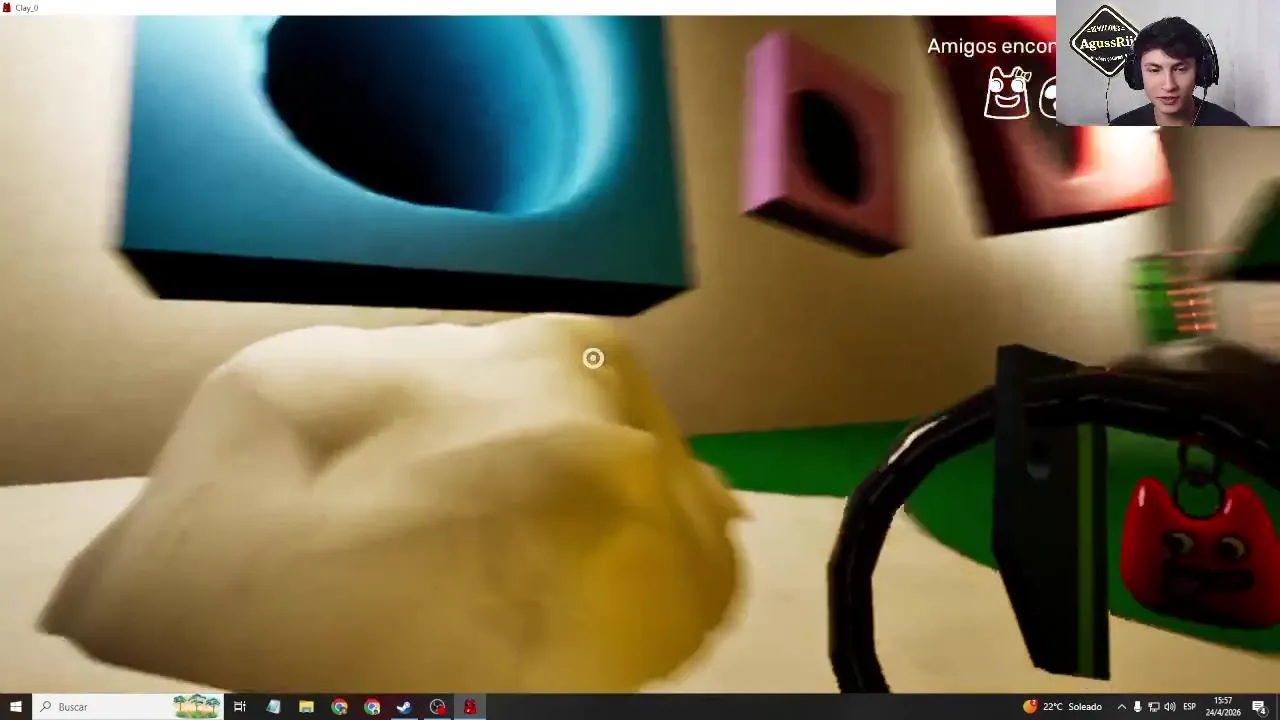Click the microphone tray icon
Image resolution: width=1280 pixels, height=720 pixels.
1137,707
